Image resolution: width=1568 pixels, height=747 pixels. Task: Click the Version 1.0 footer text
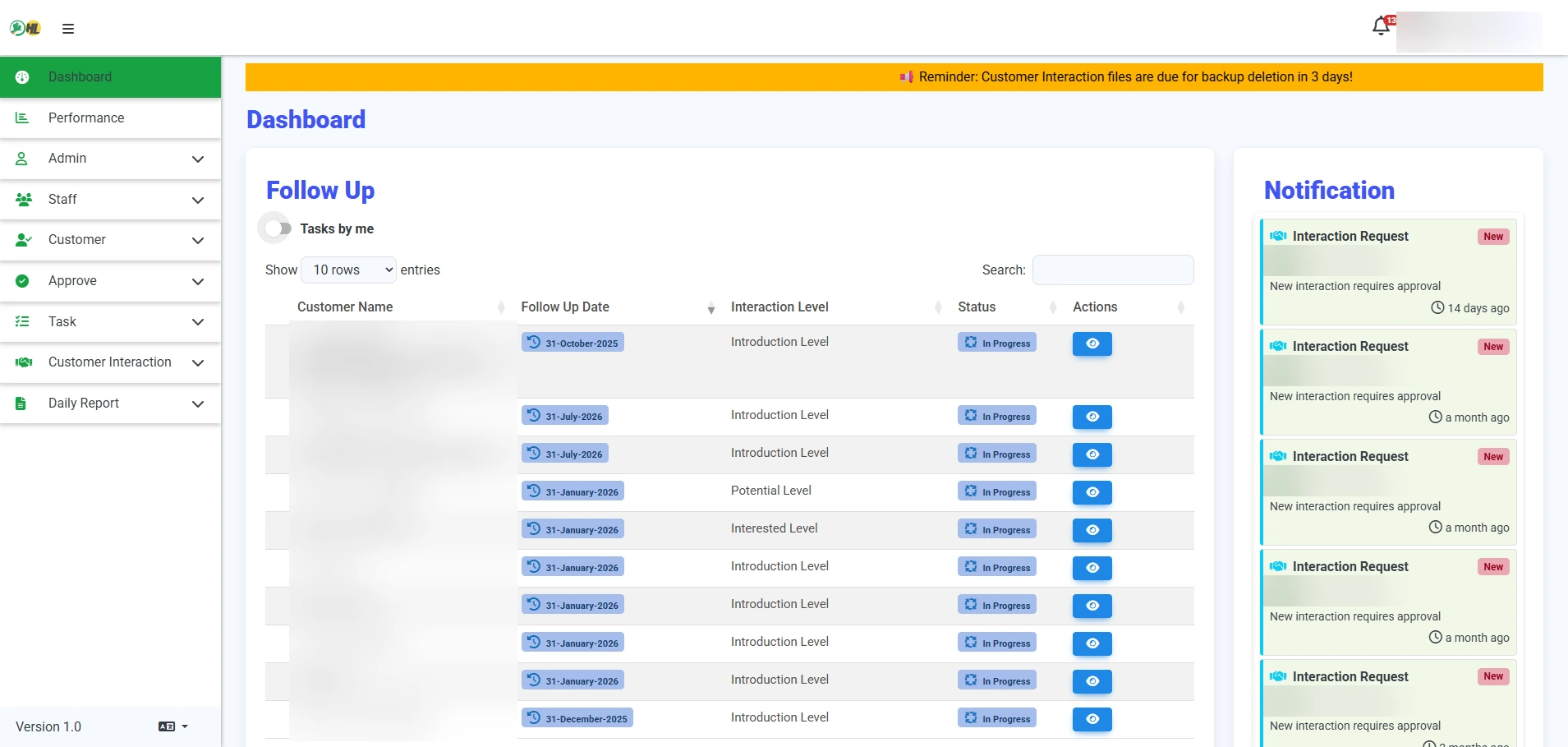(x=48, y=727)
